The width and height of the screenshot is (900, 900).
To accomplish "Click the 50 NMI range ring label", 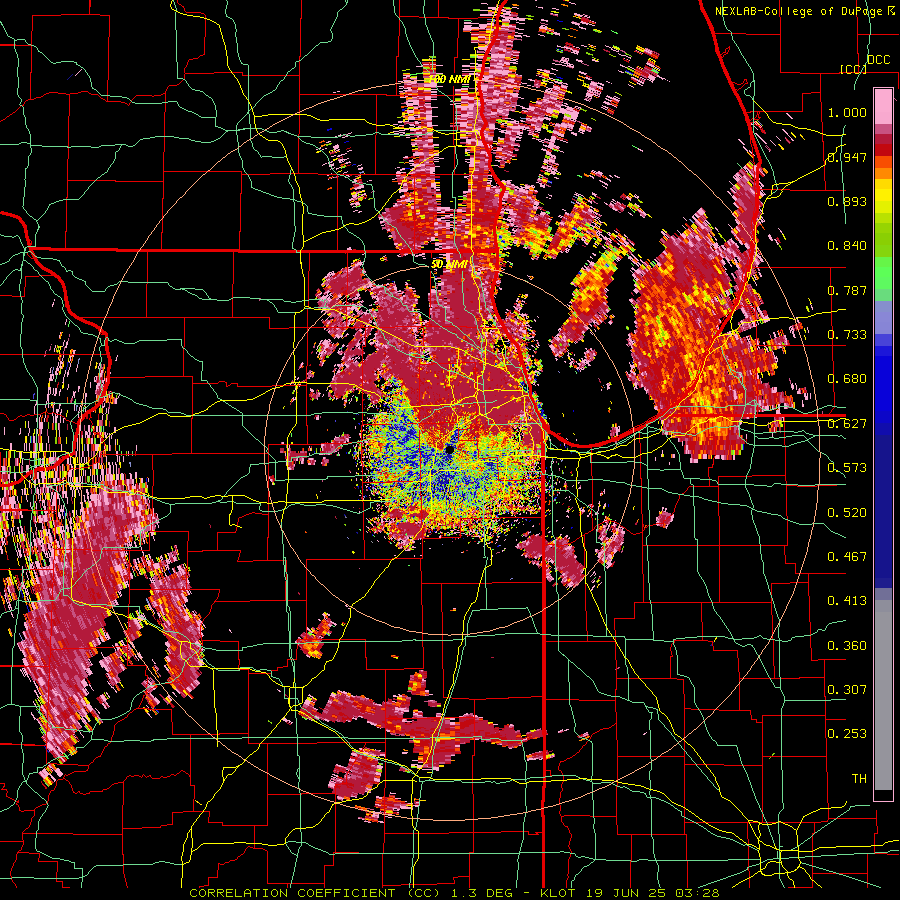I will tap(449, 264).
